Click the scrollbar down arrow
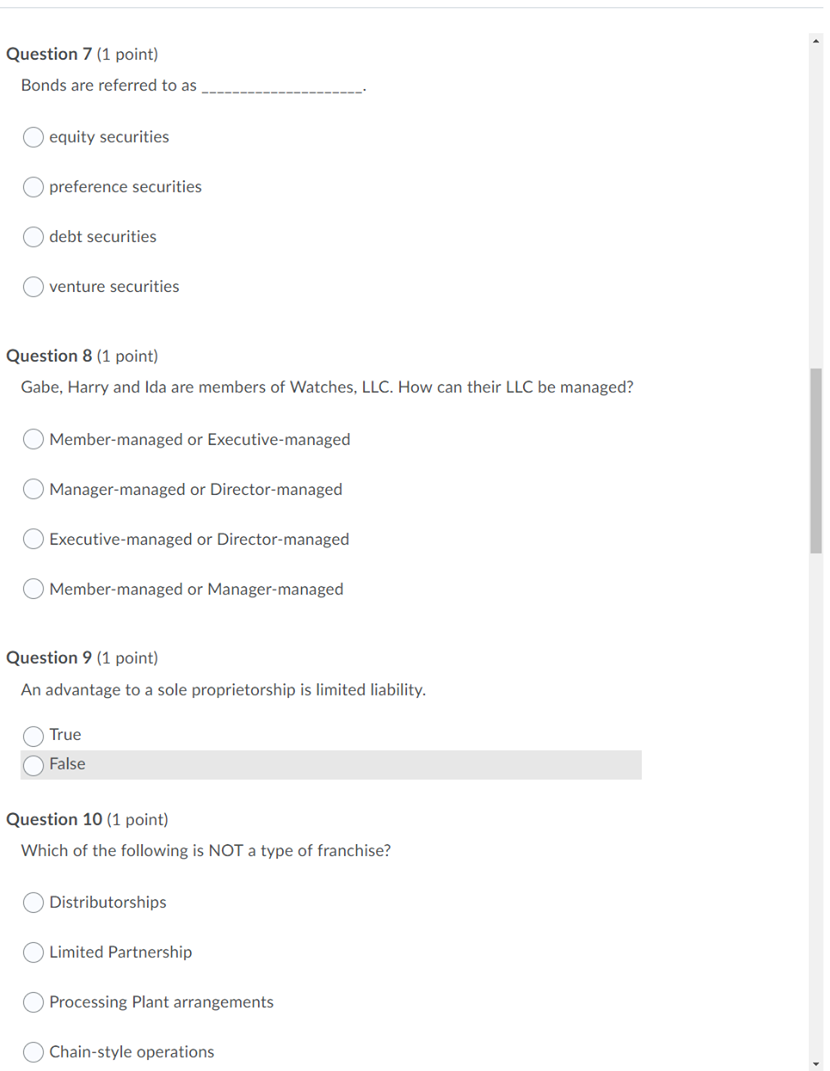The image size is (830, 1071). [816, 1062]
